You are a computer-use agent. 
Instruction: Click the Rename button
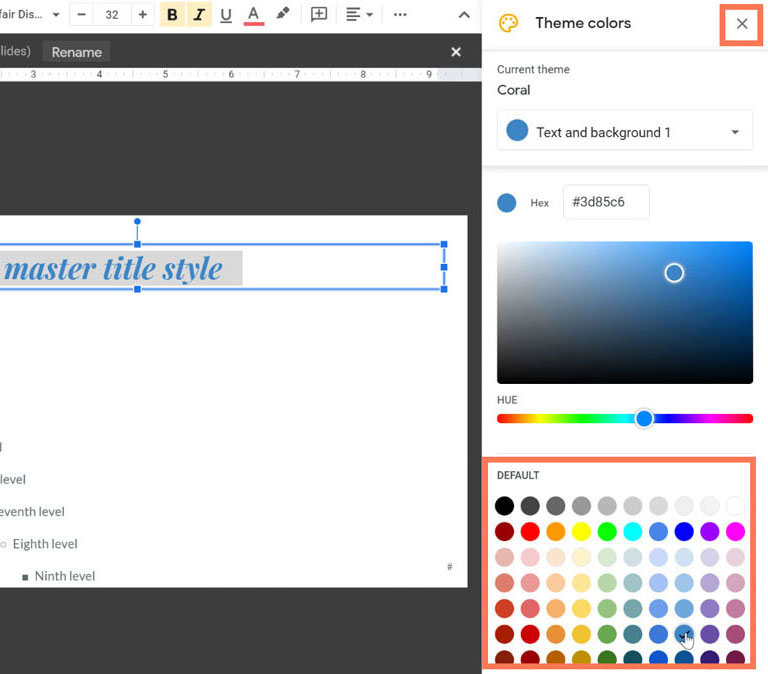76,52
